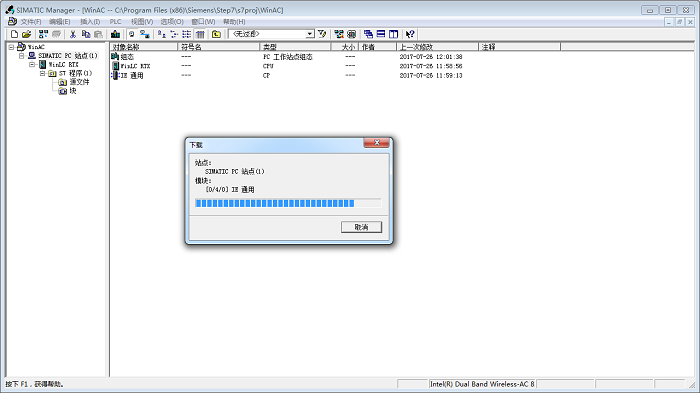
Task: Open the 文件(F) menu
Action: tap(31, 21)
